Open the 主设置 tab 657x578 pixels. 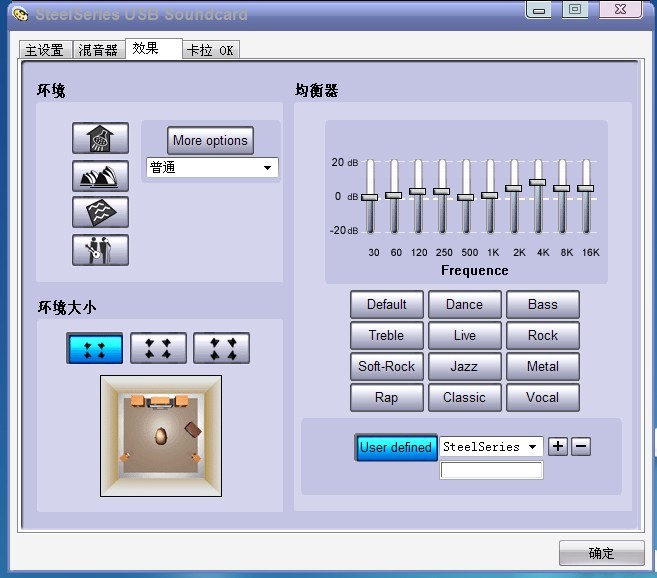(45, 50)
